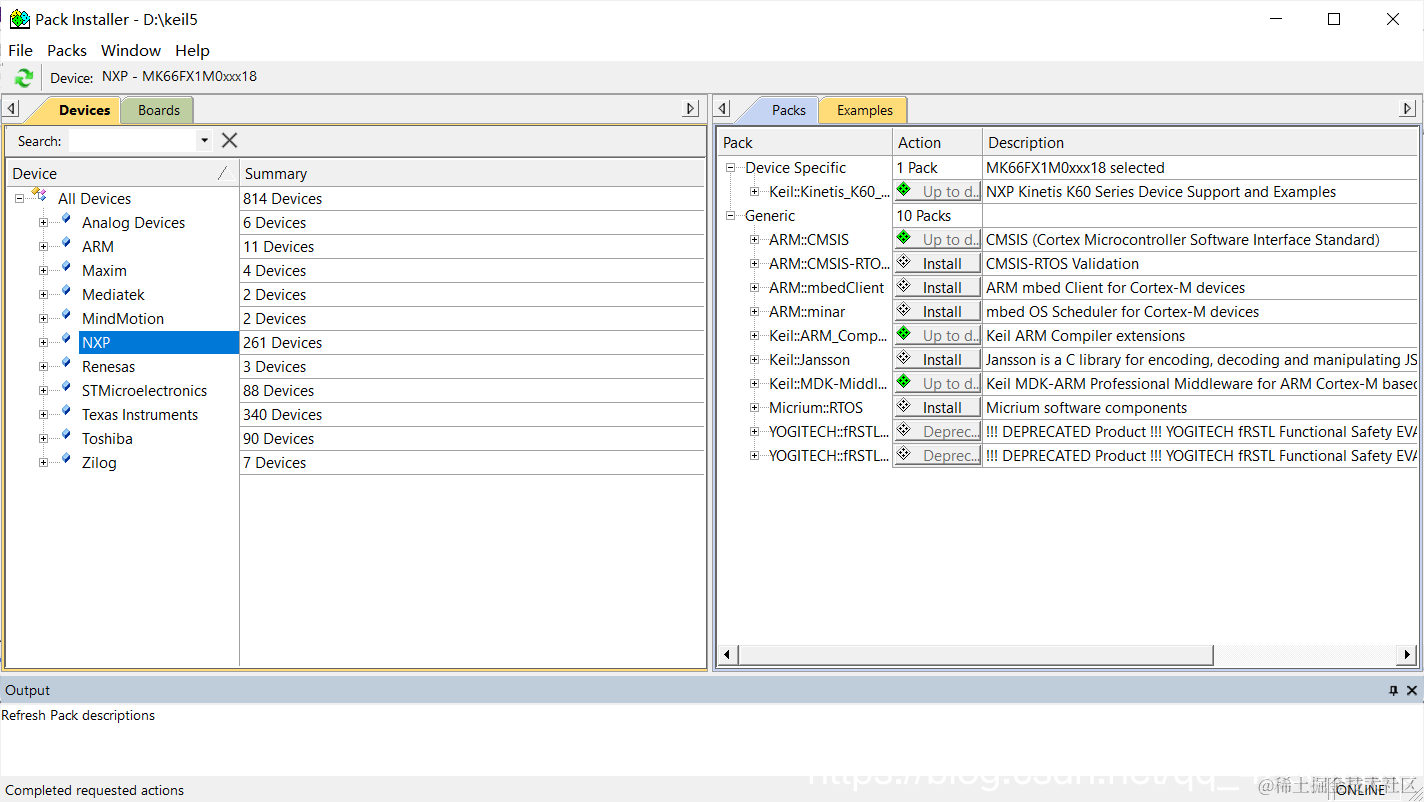
Task: Click Up to date button for Keil::Kinetis_K60
Action: [x=937, y=192]
